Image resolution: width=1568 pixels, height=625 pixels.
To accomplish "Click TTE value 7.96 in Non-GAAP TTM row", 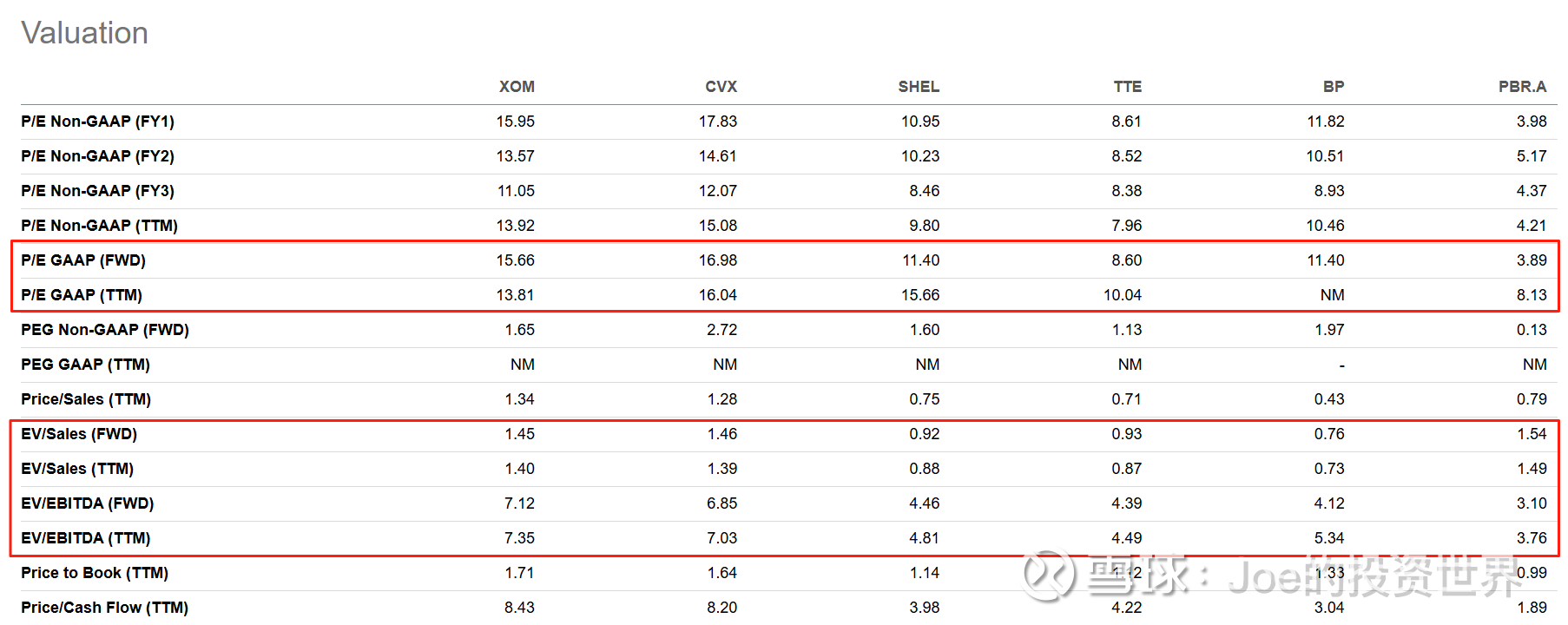I will (1127, 226).
